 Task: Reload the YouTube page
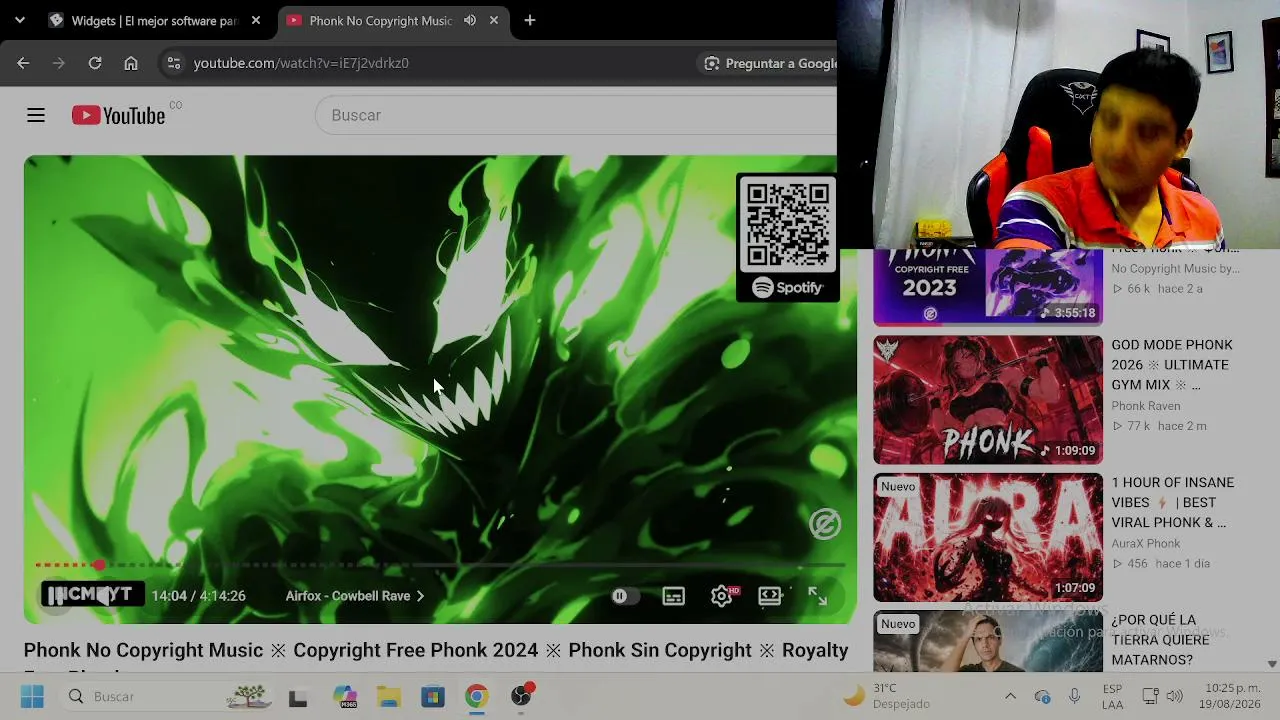[x=95, y=63]
